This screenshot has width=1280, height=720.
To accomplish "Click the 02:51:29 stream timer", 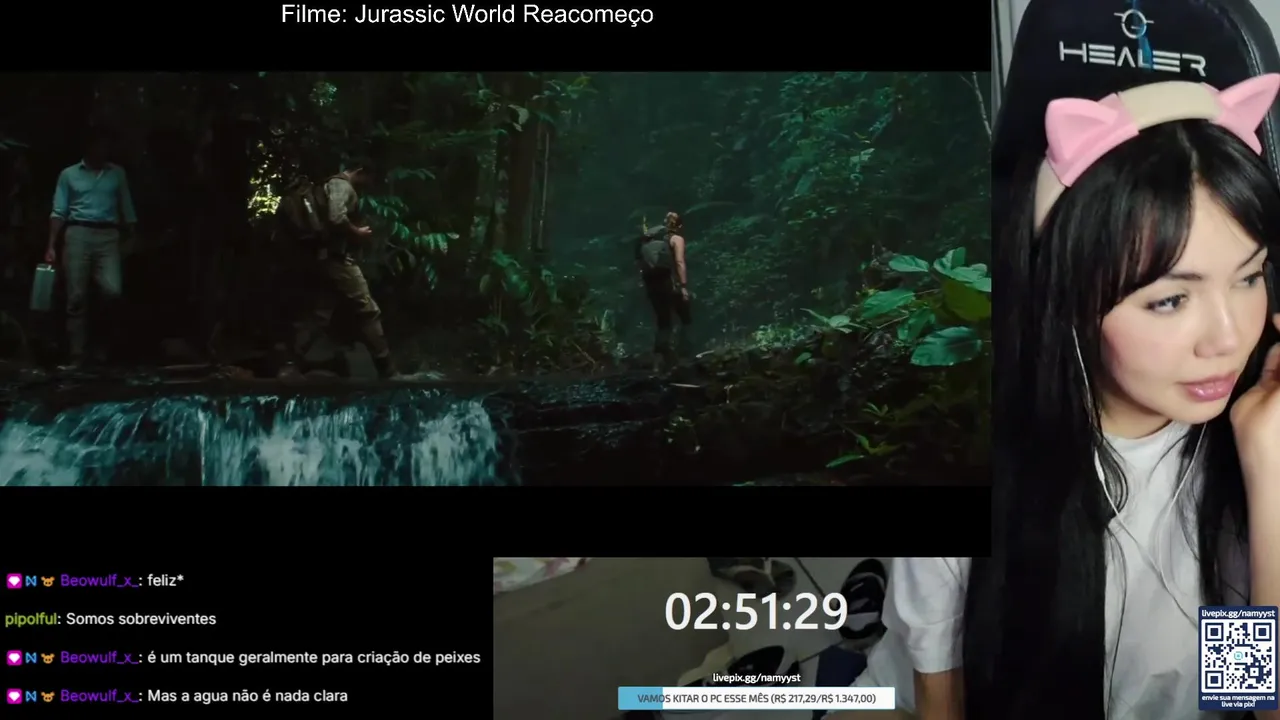I will [756, 611].
